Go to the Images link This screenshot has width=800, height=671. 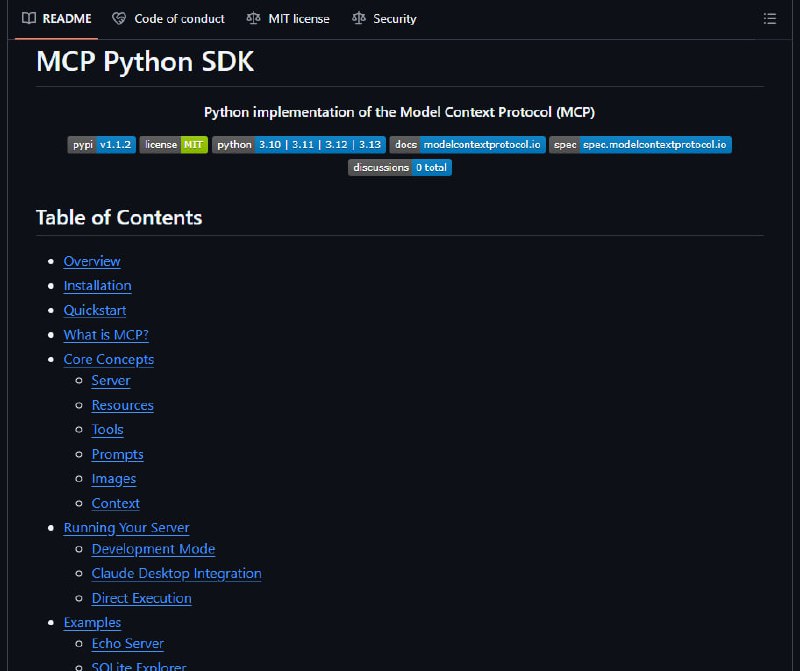pyautogui.click(x=114, y=479)
